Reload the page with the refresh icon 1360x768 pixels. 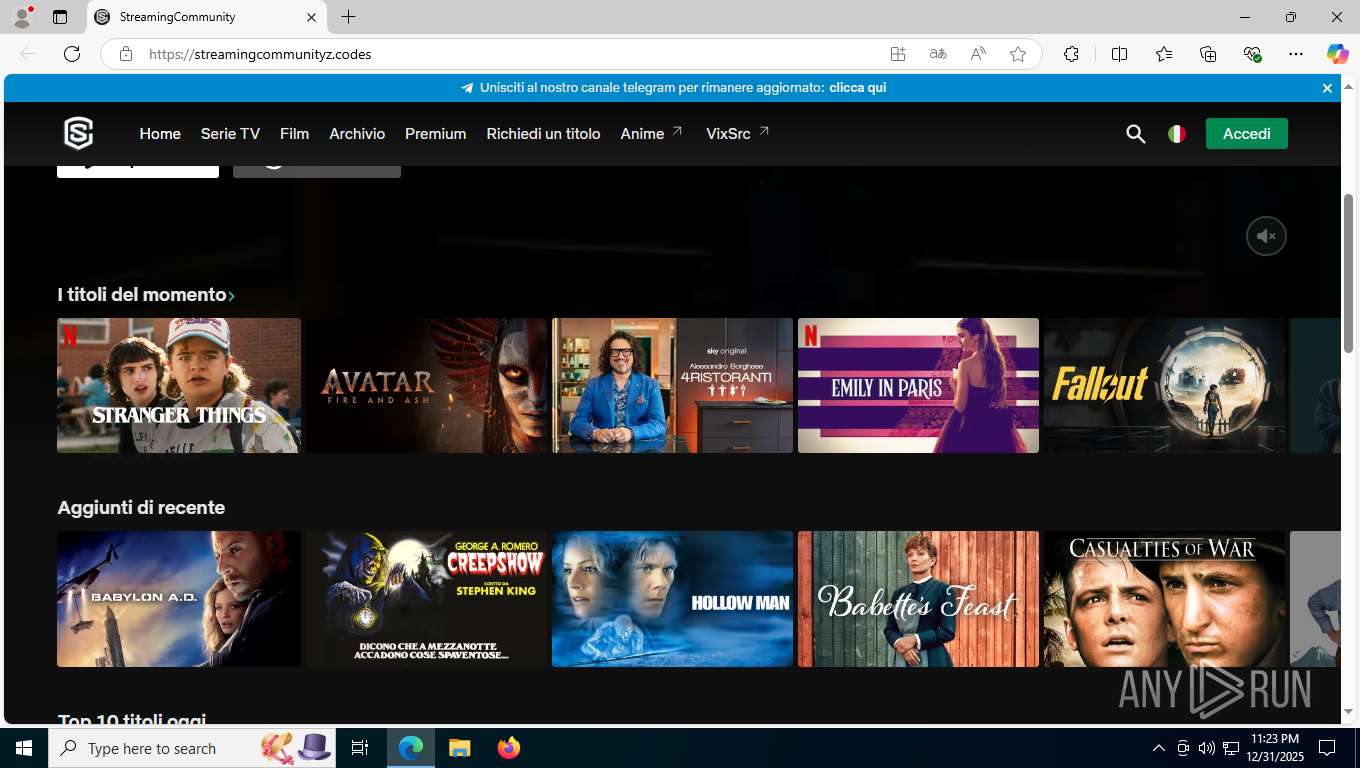pos(72,54)
